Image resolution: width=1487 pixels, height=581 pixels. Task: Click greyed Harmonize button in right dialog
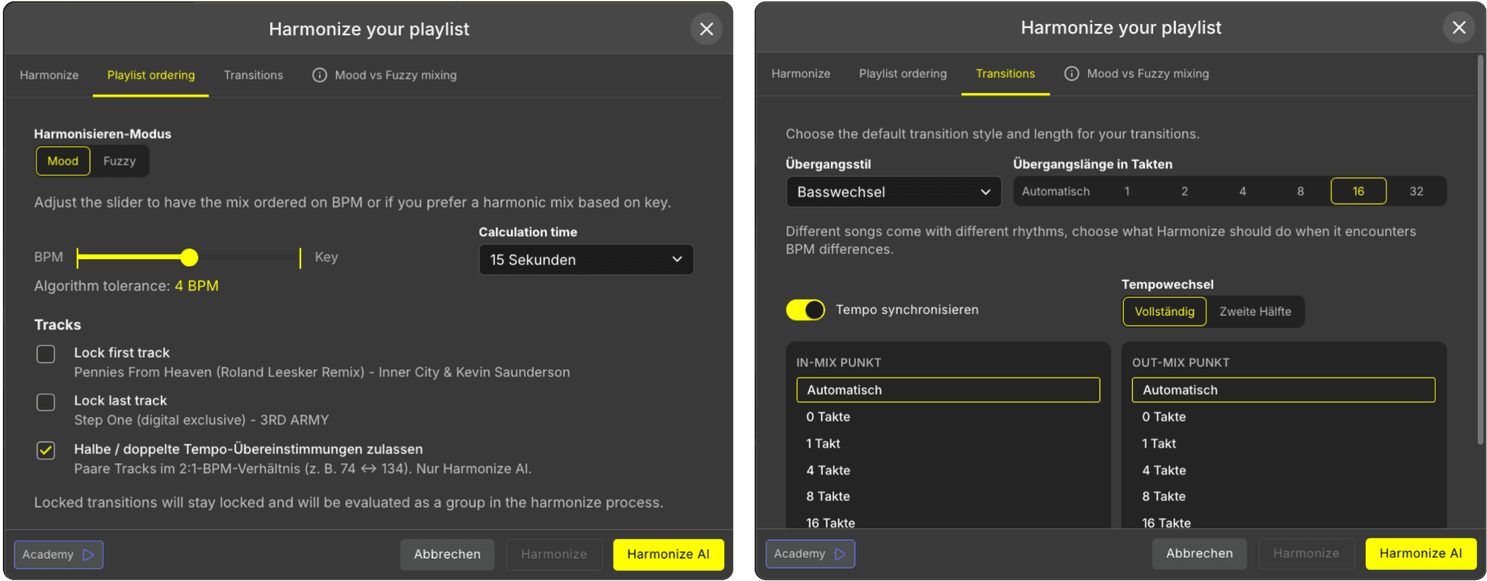[1306, 554]
